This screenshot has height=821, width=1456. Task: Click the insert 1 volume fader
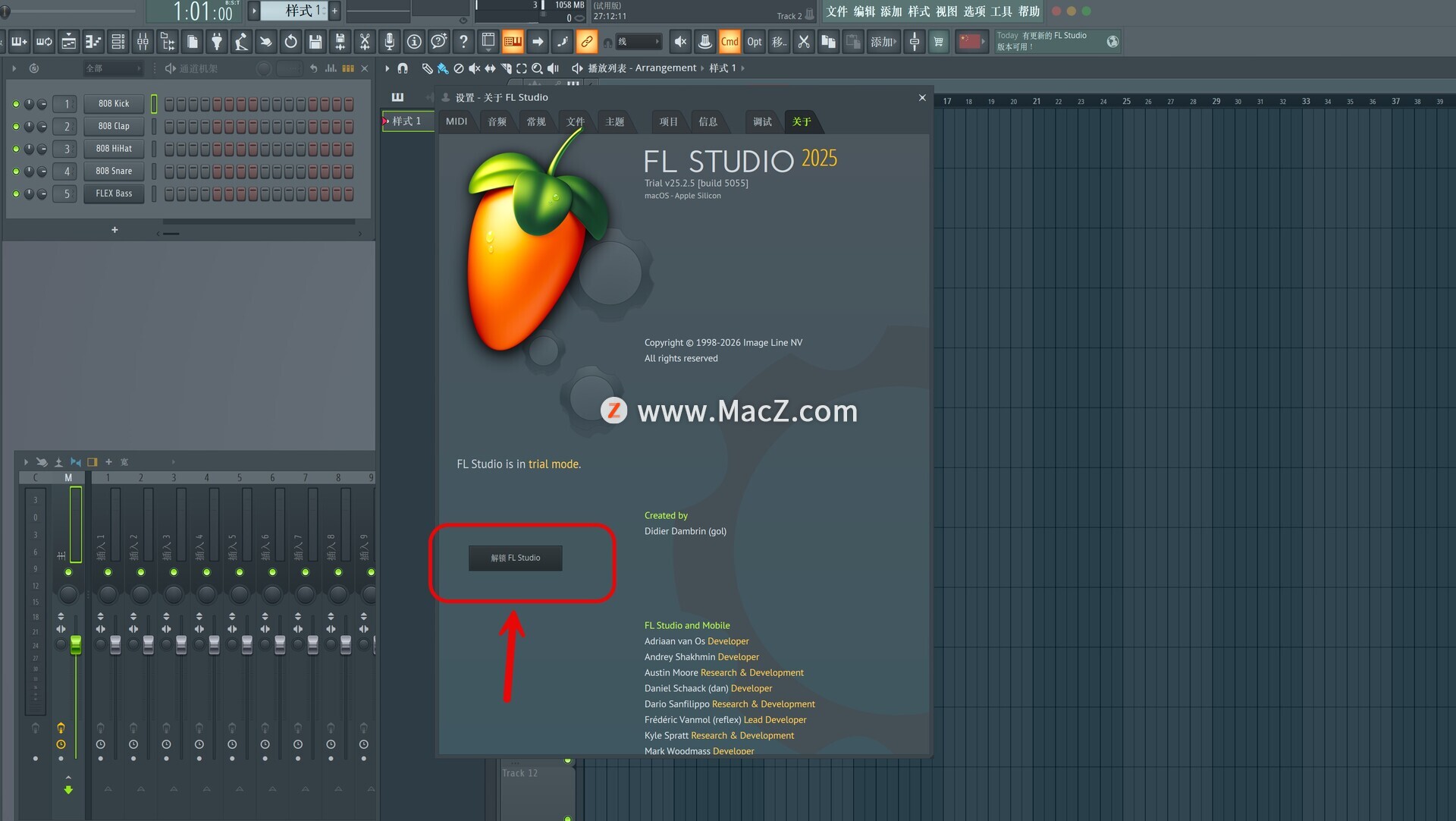coord(115,644)
